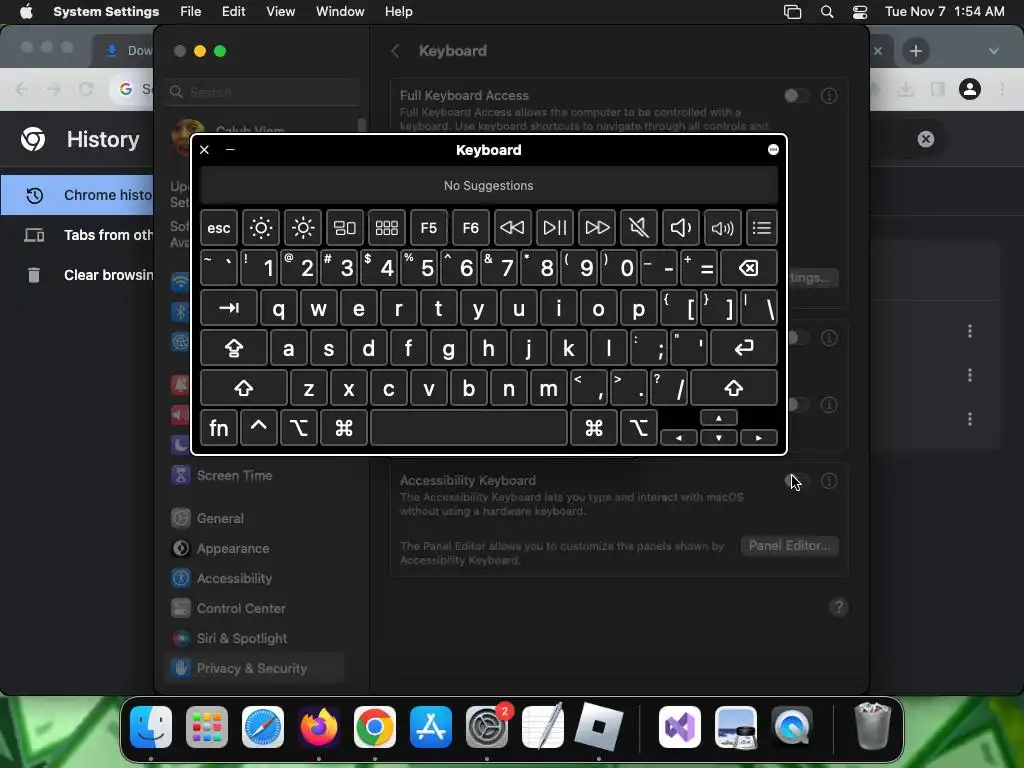Expand Chrome tab search chevron
Viewport: 1024px width, 768px height.
pos(994,51)
